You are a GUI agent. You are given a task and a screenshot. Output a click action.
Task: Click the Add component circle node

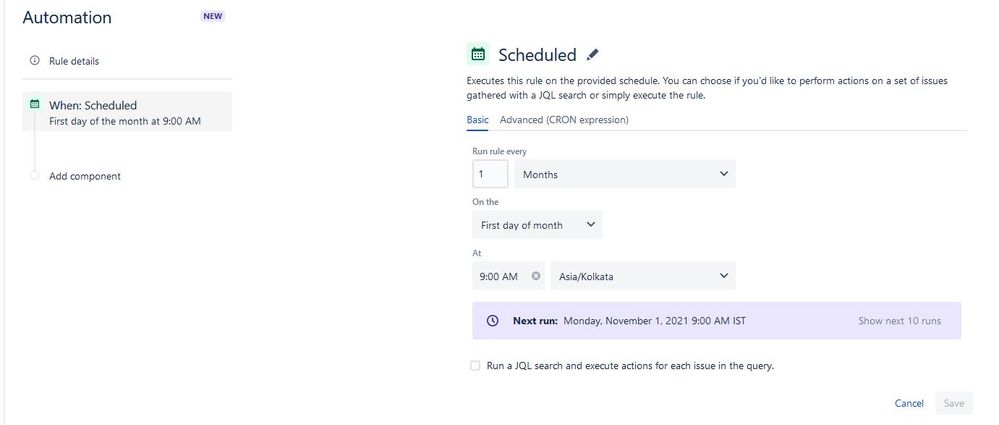pyautogui.click(x=34, y=175)
